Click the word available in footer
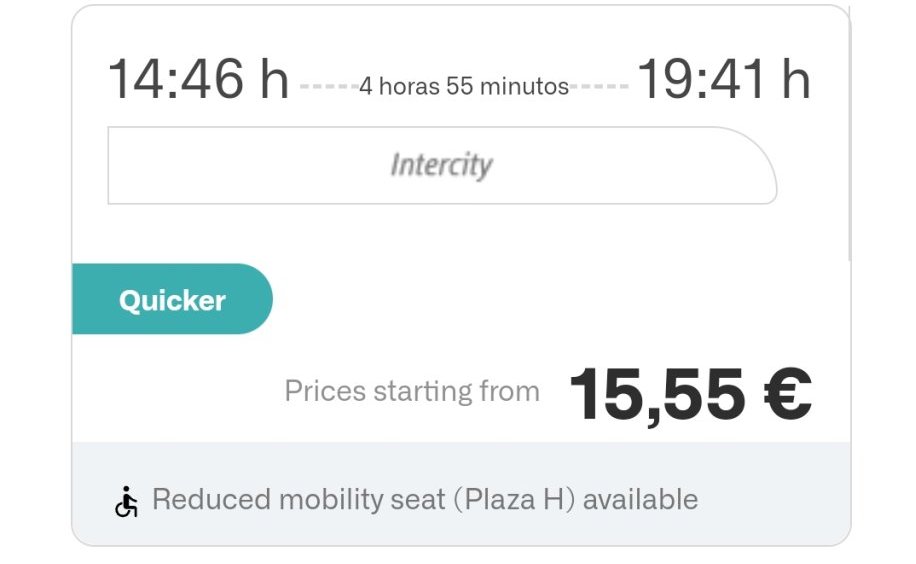 [640, 499]
